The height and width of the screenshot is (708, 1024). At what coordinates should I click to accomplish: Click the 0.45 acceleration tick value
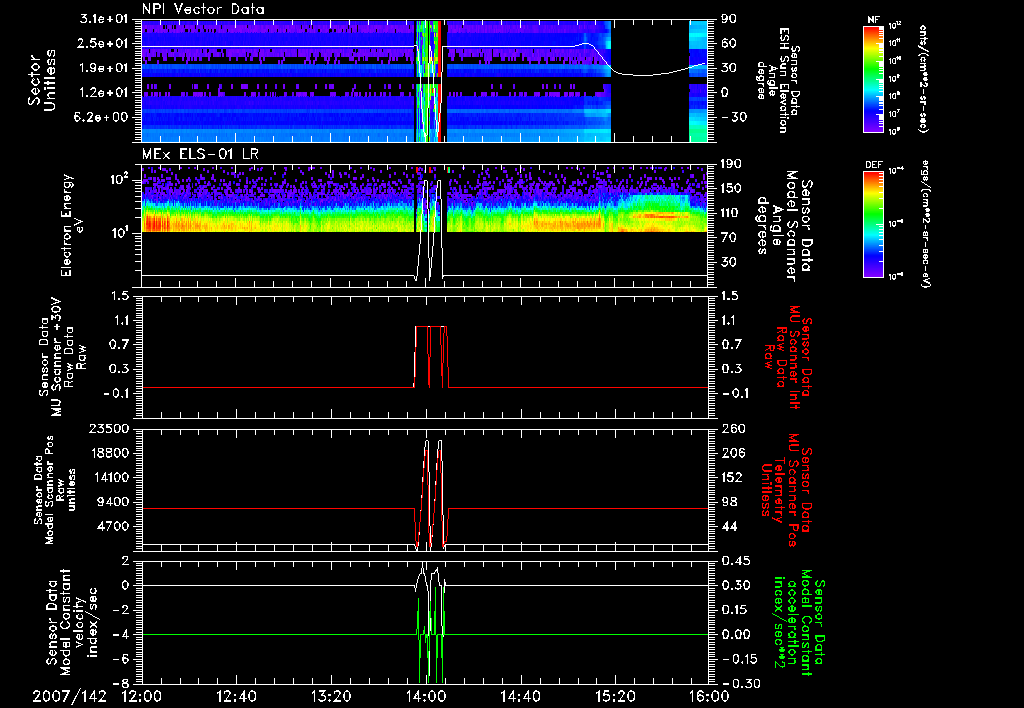coord(735,561)
